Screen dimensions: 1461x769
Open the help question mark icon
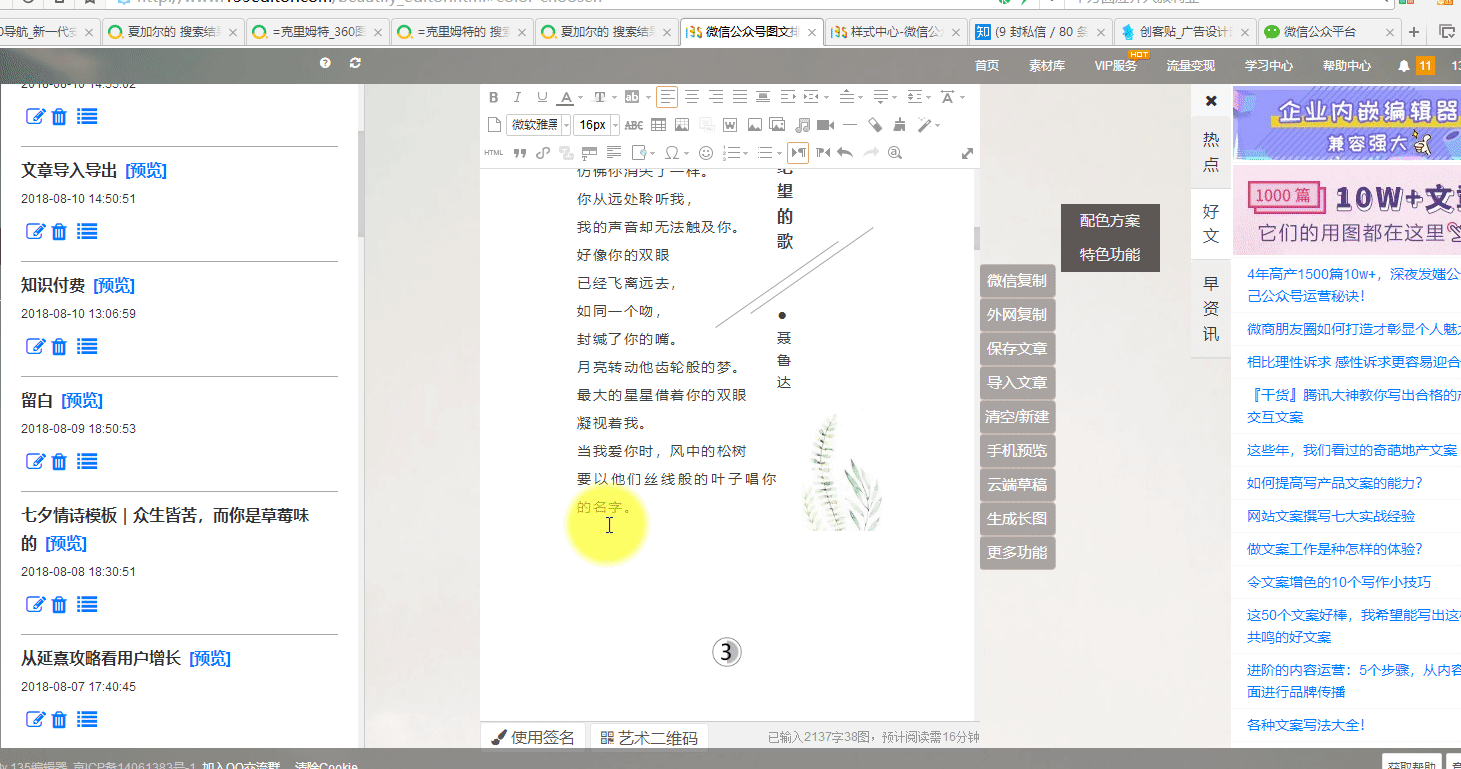tap(325, 63)
